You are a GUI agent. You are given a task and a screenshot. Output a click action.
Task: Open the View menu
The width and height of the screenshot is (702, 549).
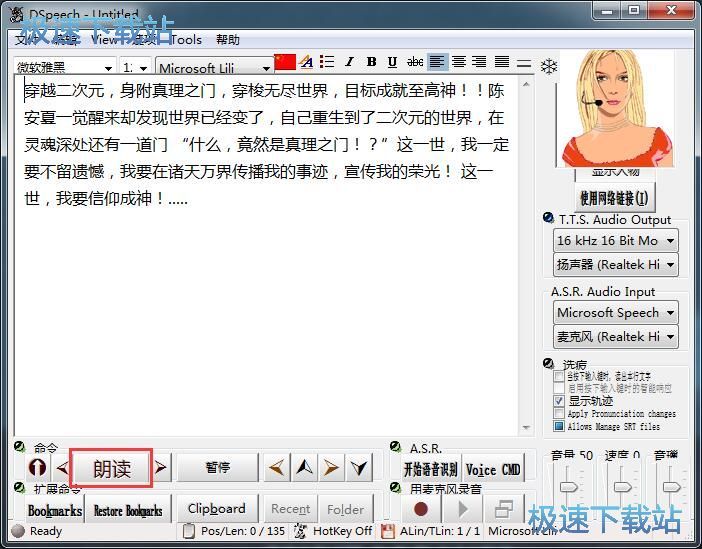click(x=104, y=39)
